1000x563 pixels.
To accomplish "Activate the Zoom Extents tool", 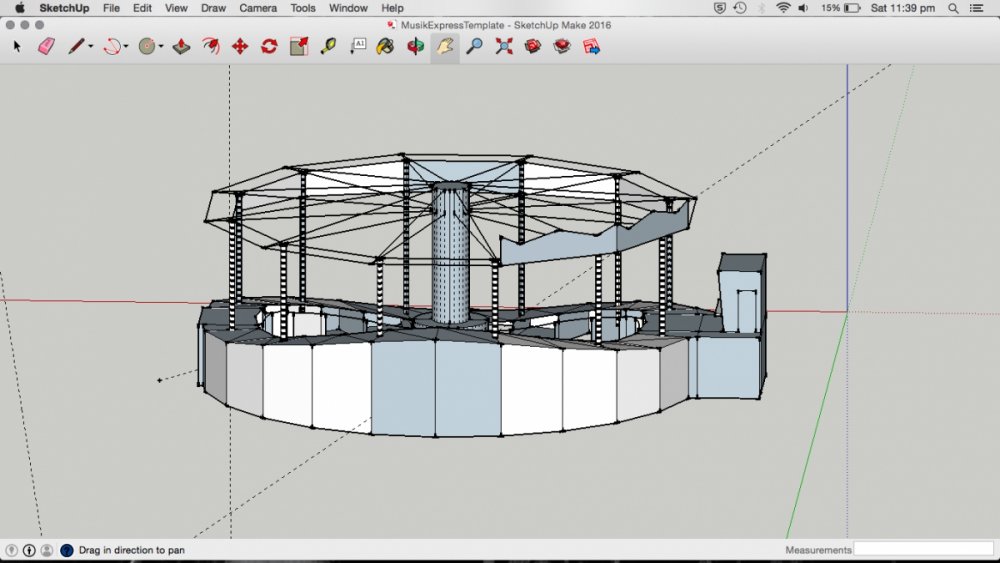I will [x=504, y=46].
